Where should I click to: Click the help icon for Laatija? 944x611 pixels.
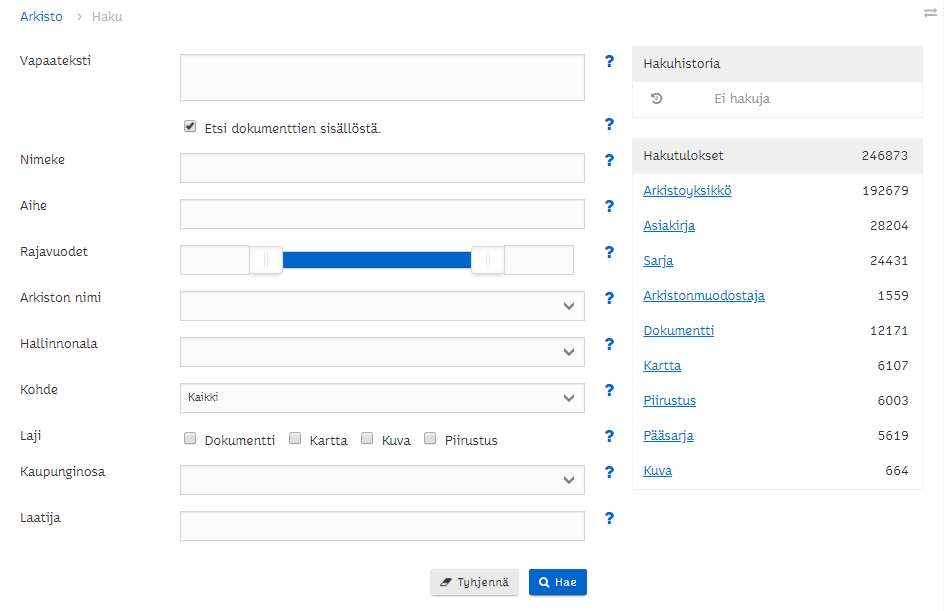(x=609, y=518)
